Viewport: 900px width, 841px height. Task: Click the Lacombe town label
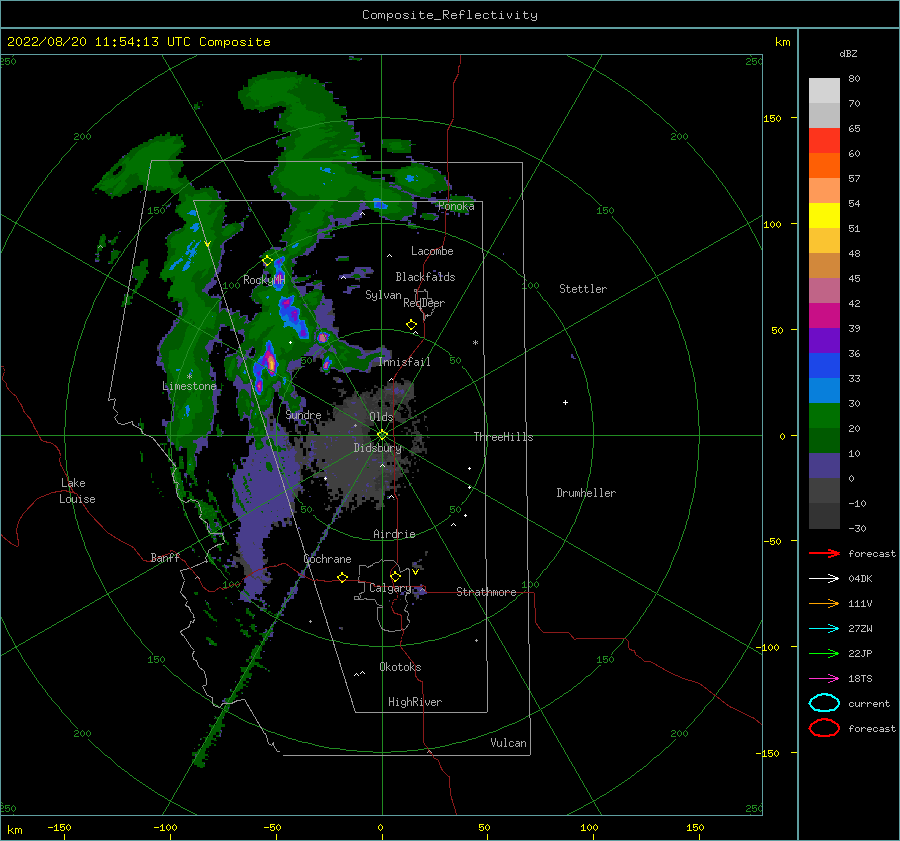tap(432, 251)
